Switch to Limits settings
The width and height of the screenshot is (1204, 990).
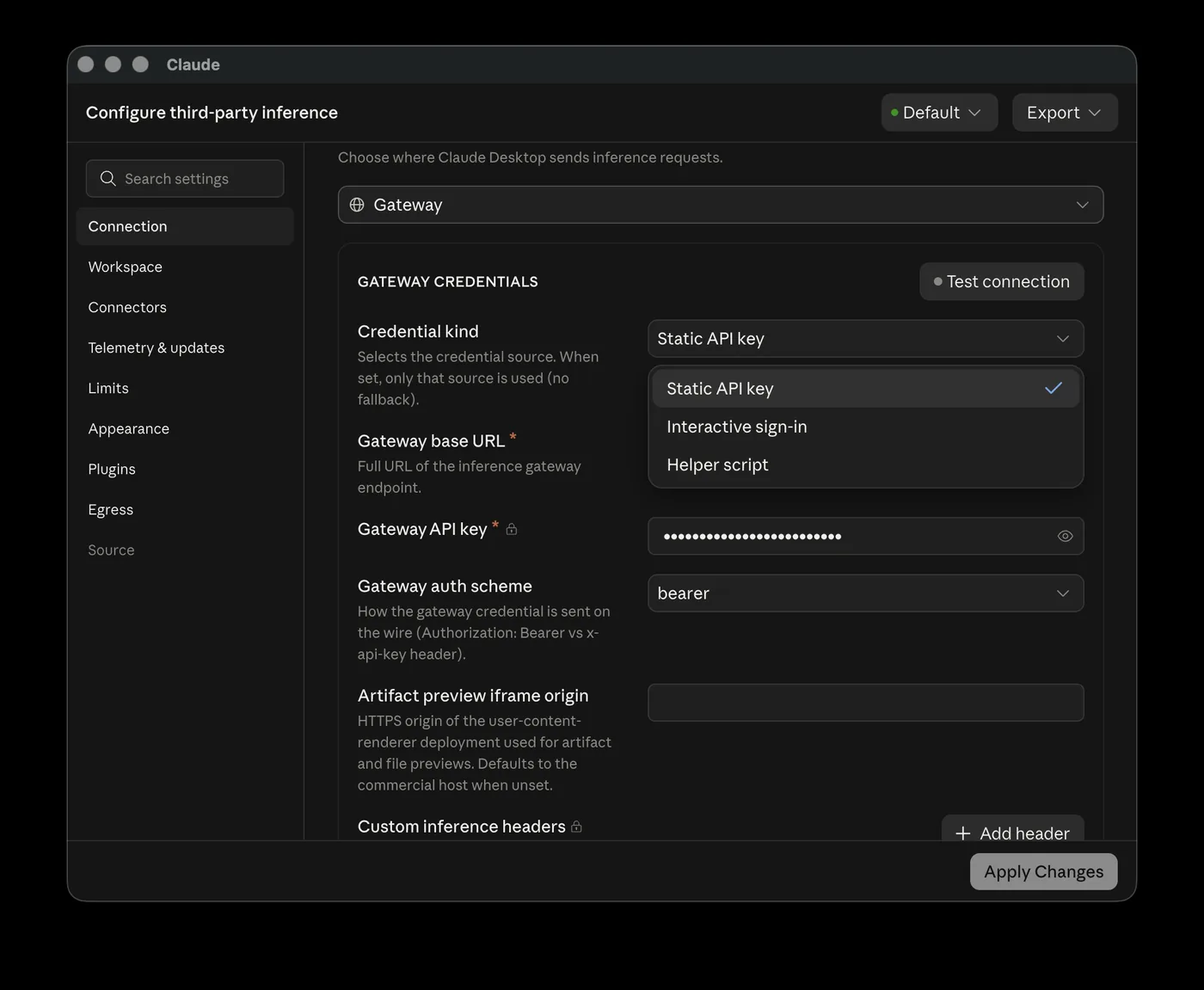185,388
